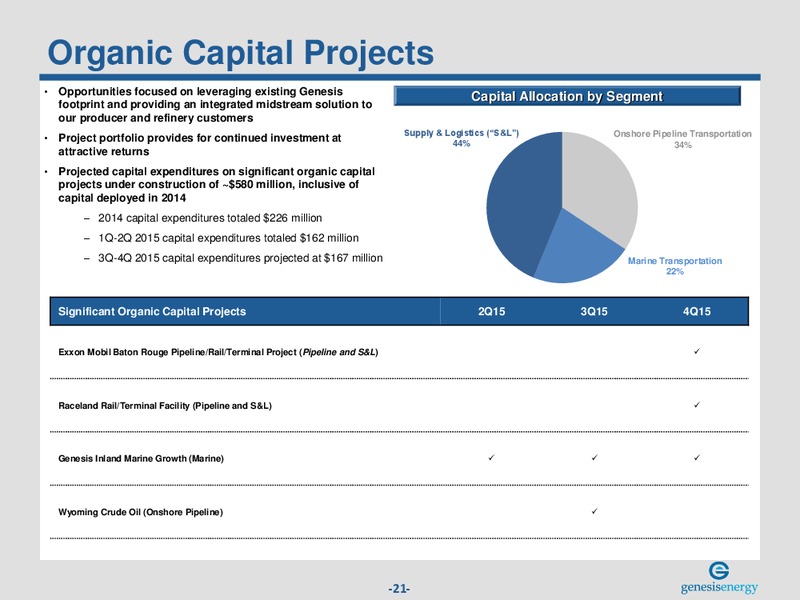Image resolution: width=800 pixels, height=600 pixels.
Task: Click the 2Q15 checkmark for Genesis Inland Marine
Action: (x=491, y=458)
